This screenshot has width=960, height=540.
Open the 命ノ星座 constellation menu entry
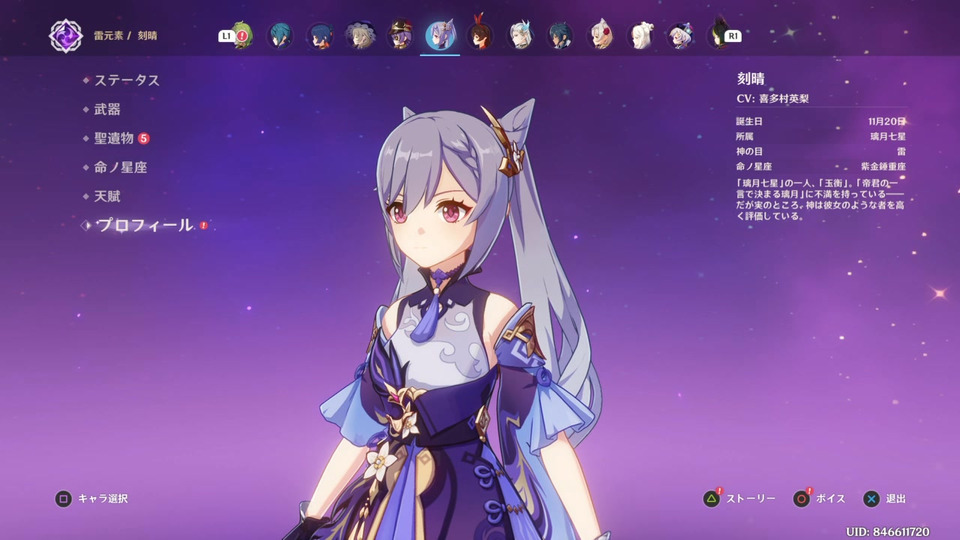pos(121,167)
